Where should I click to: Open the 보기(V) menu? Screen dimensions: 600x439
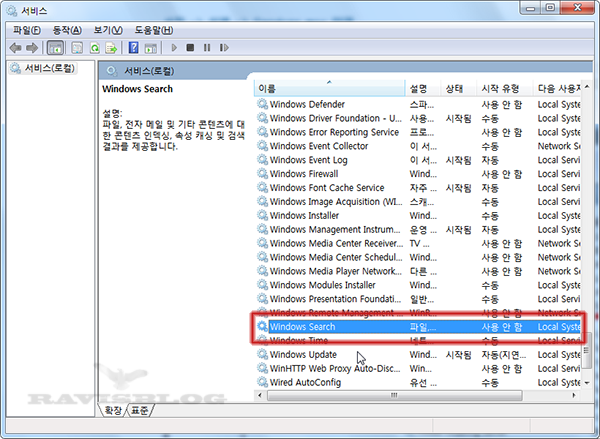[x=108, y=30]
